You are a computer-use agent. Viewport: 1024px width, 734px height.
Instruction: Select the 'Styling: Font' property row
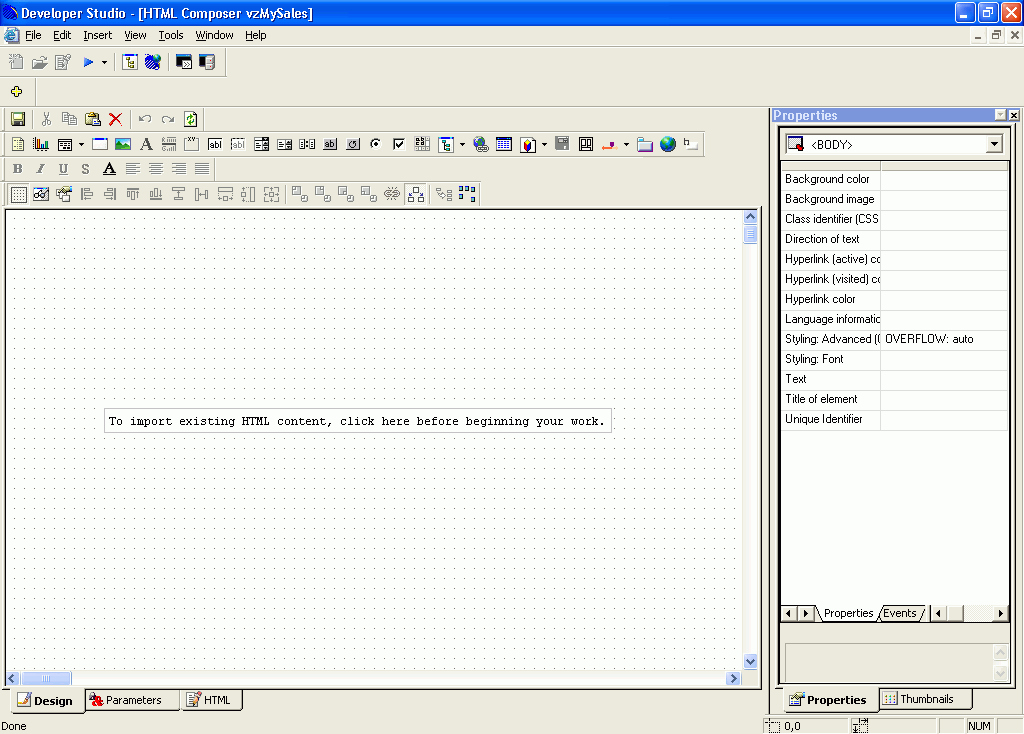tap(895, 359)
